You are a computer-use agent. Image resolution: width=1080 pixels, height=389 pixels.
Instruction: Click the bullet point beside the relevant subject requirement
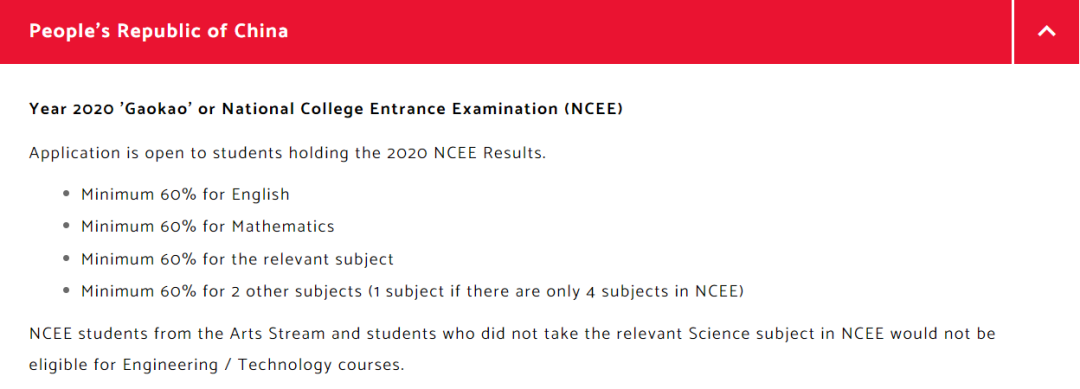point(66,260)
